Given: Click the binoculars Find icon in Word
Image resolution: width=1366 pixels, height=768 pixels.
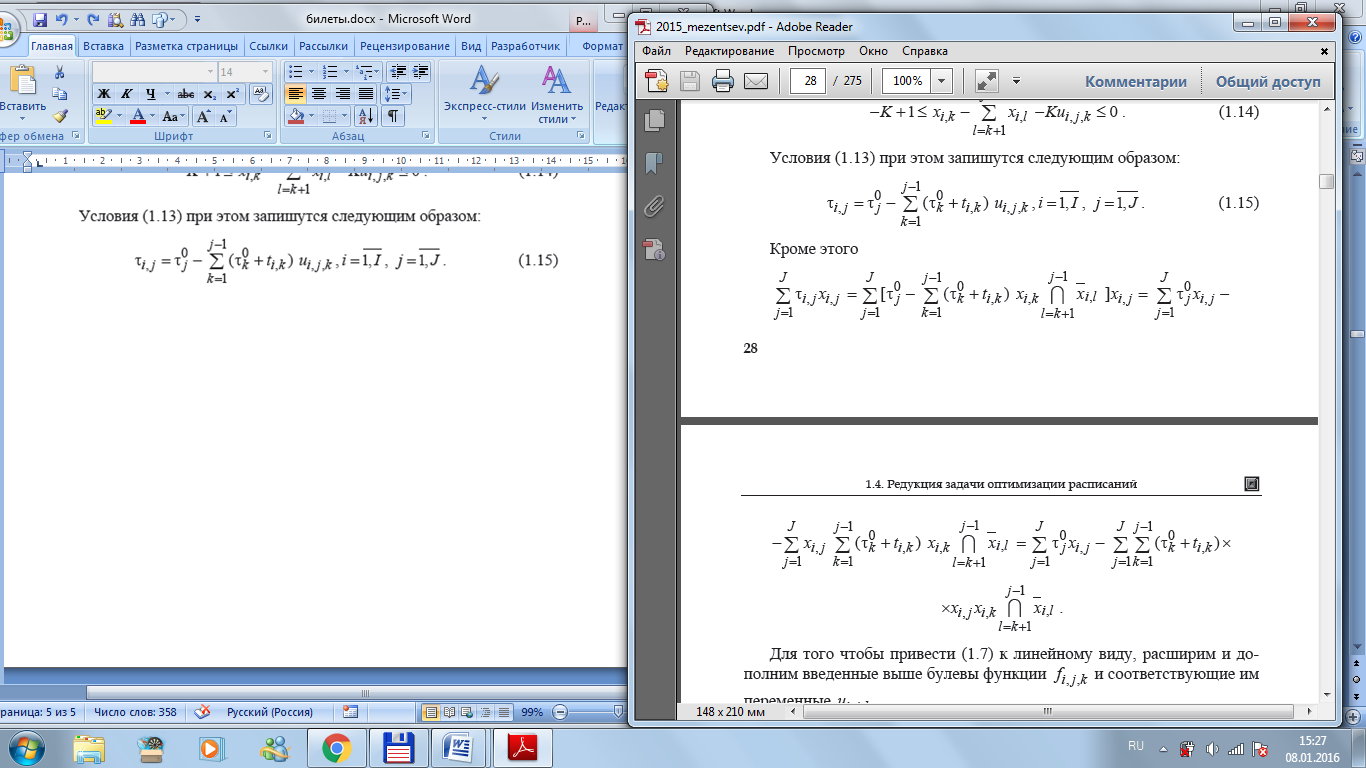Looking at the screenshot, I should click(139, 18).
